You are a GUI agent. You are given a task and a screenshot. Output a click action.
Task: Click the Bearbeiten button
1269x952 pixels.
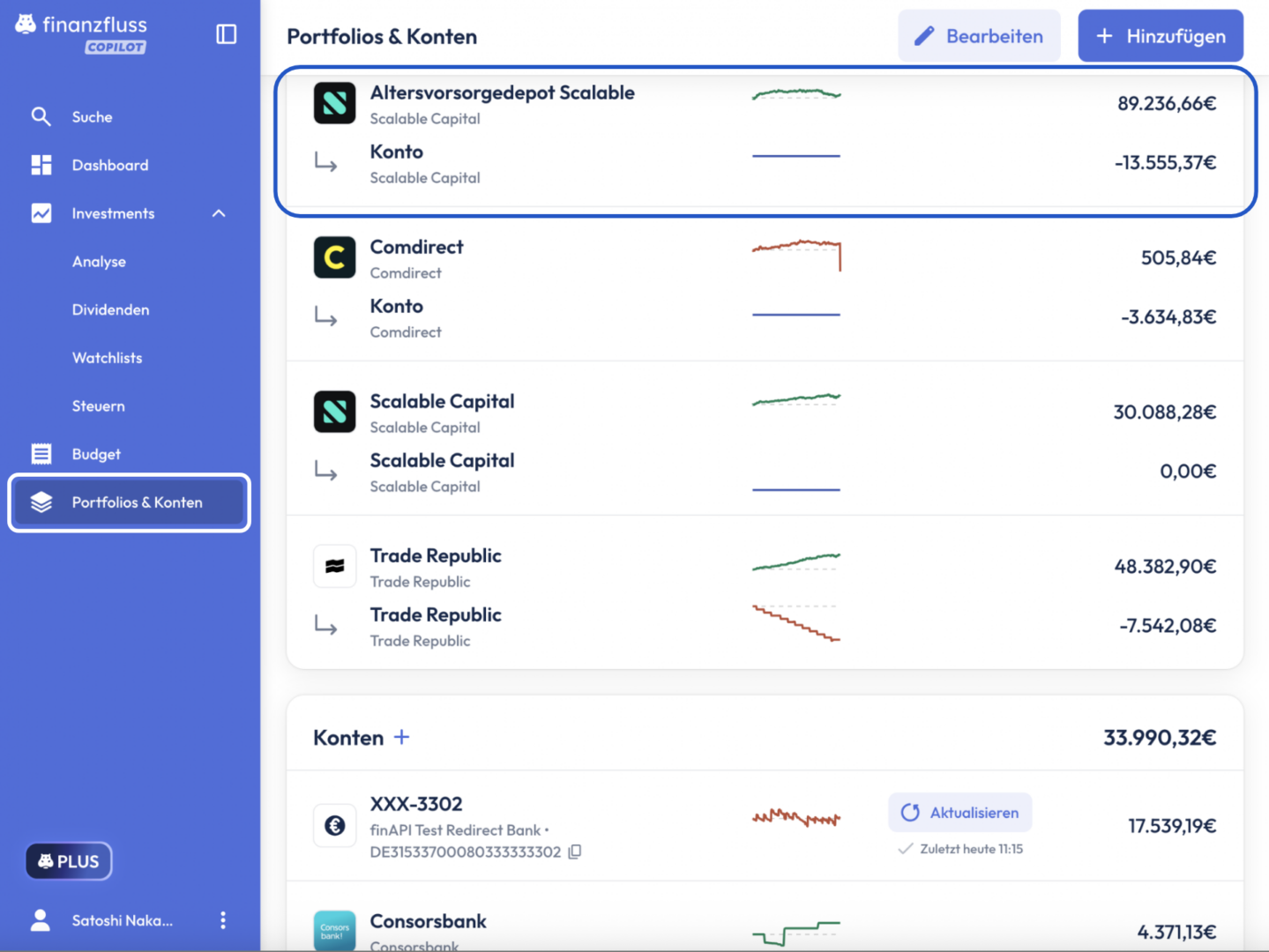pos(979,36)
